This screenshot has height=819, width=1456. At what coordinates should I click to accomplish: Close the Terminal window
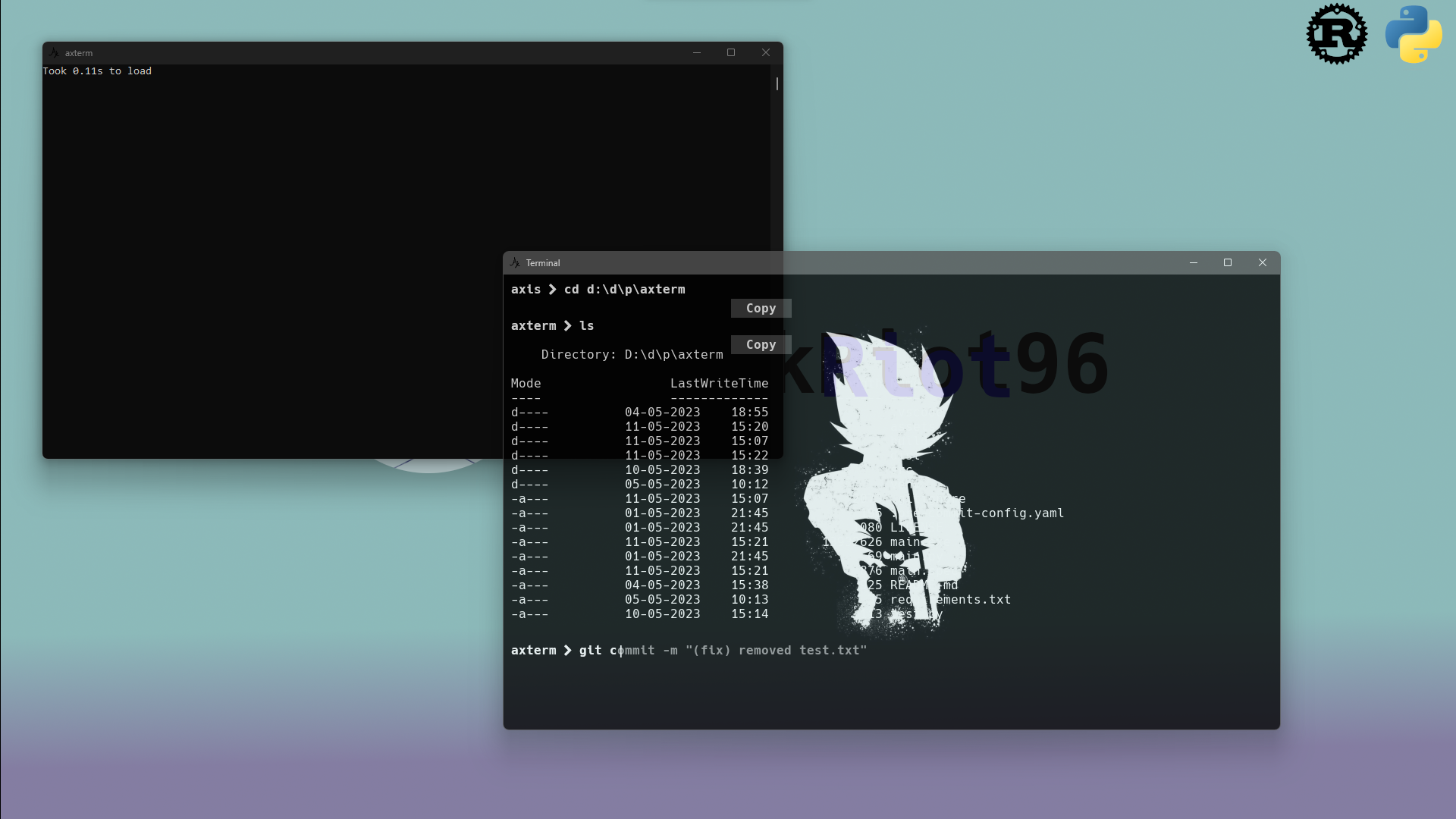click(x=1263, y=262)
